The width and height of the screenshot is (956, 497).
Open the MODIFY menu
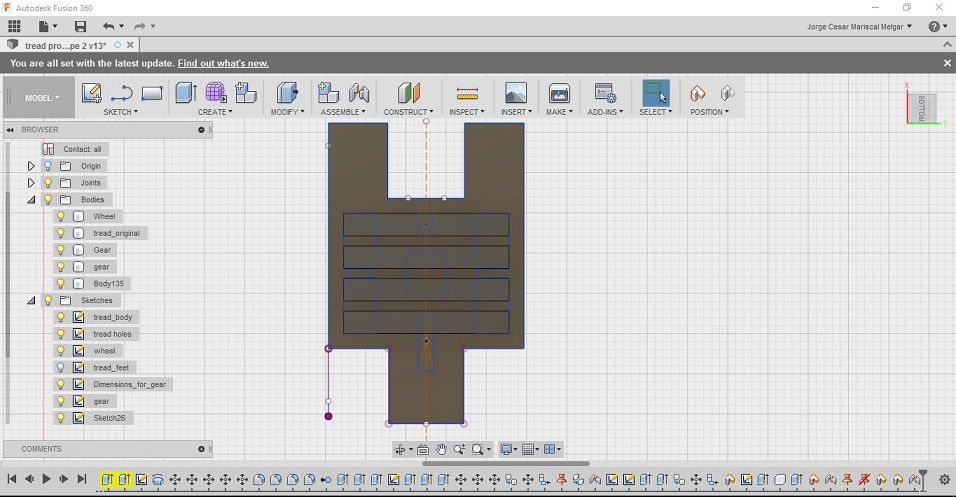tap(287, 112)
